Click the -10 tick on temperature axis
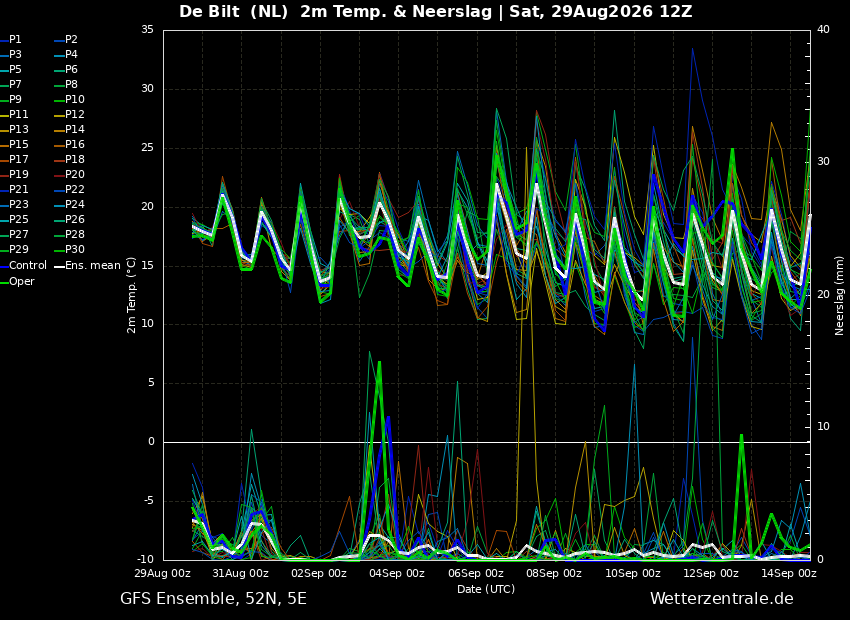 [x=145, y=559]
